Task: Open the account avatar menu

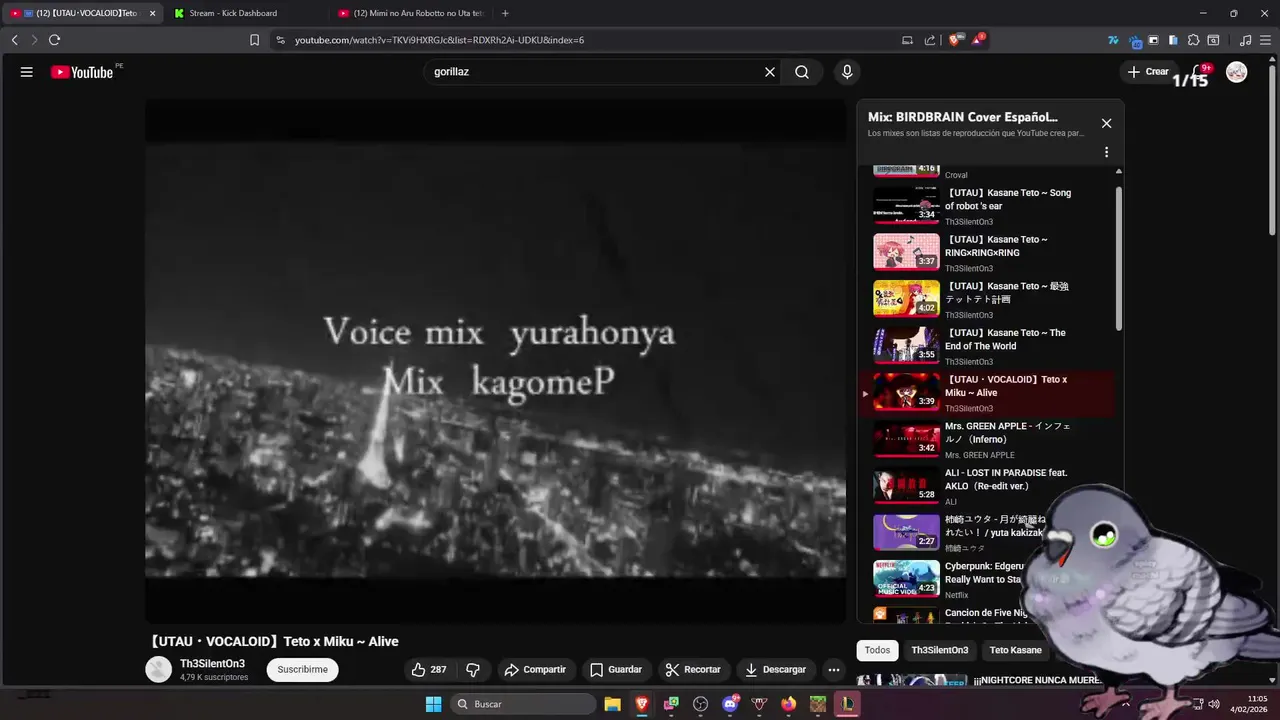Action: coord(1237,72)
